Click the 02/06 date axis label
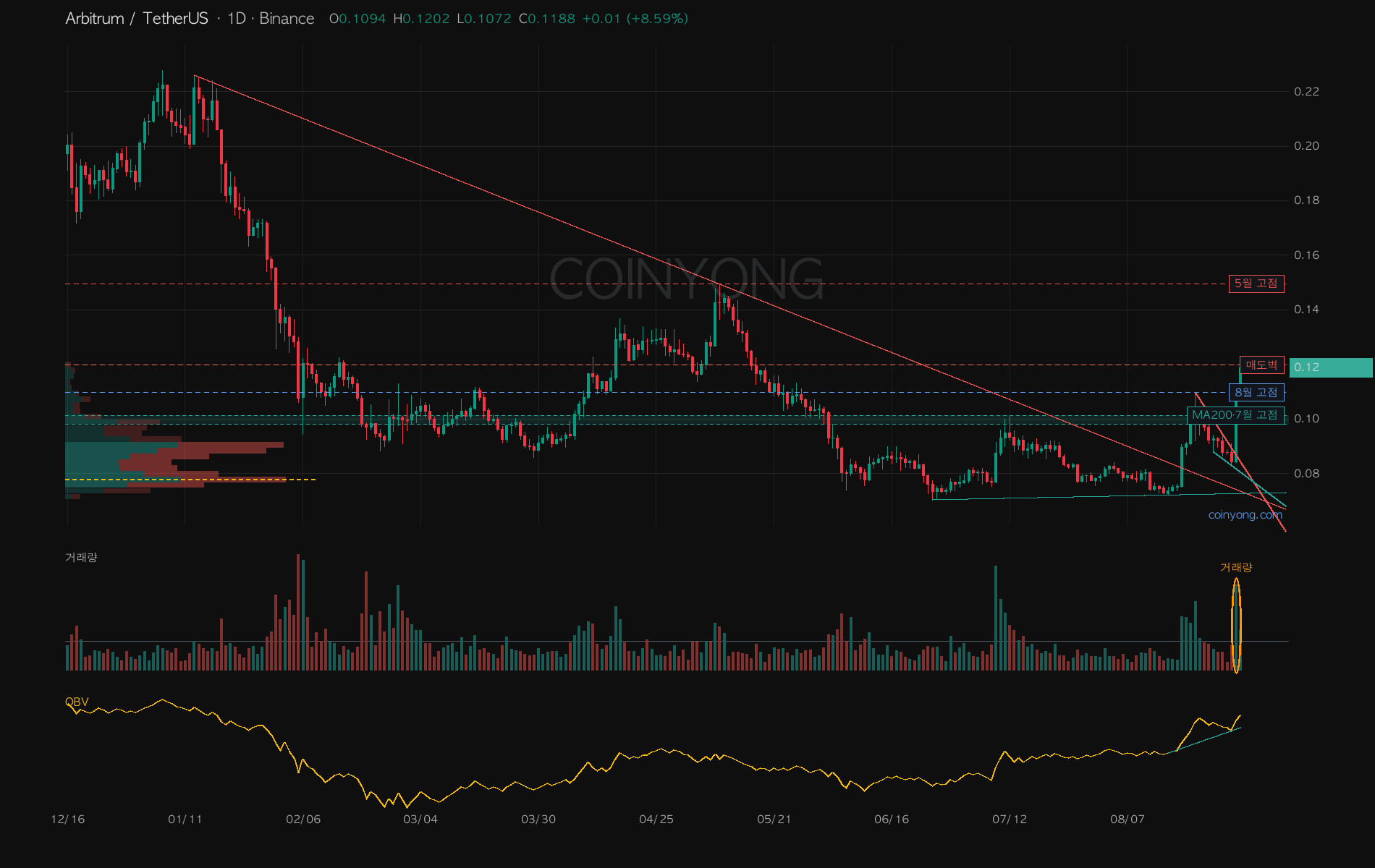This screenshot has height=868, width=1375. pyautogui.click(x=303, y=820)
